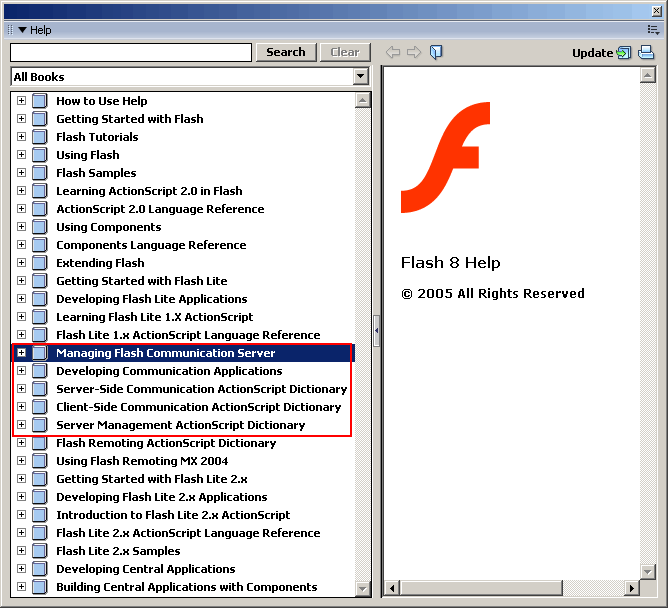Click in the search text field
Viewport: 668px width, 608px height.
131,52
